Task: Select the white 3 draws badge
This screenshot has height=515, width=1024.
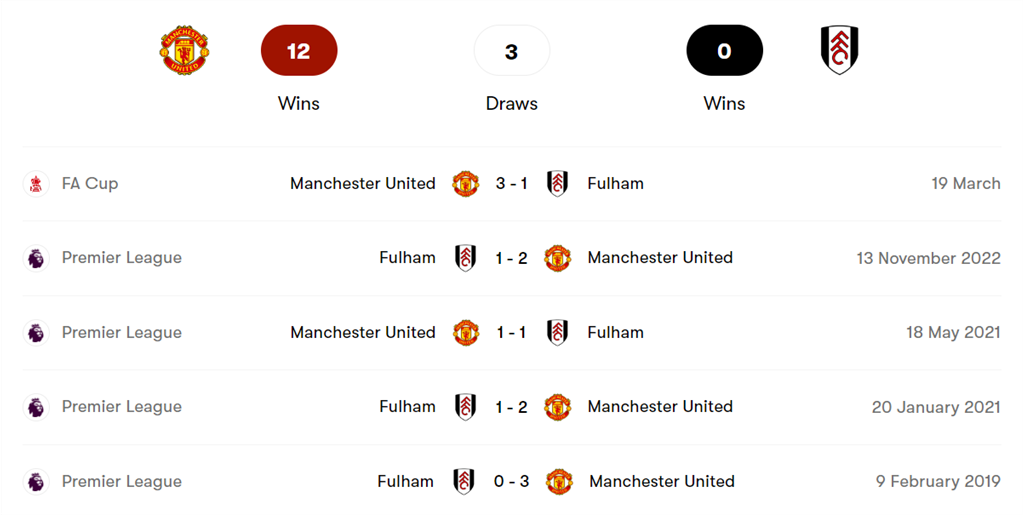Action: [512, 51]
